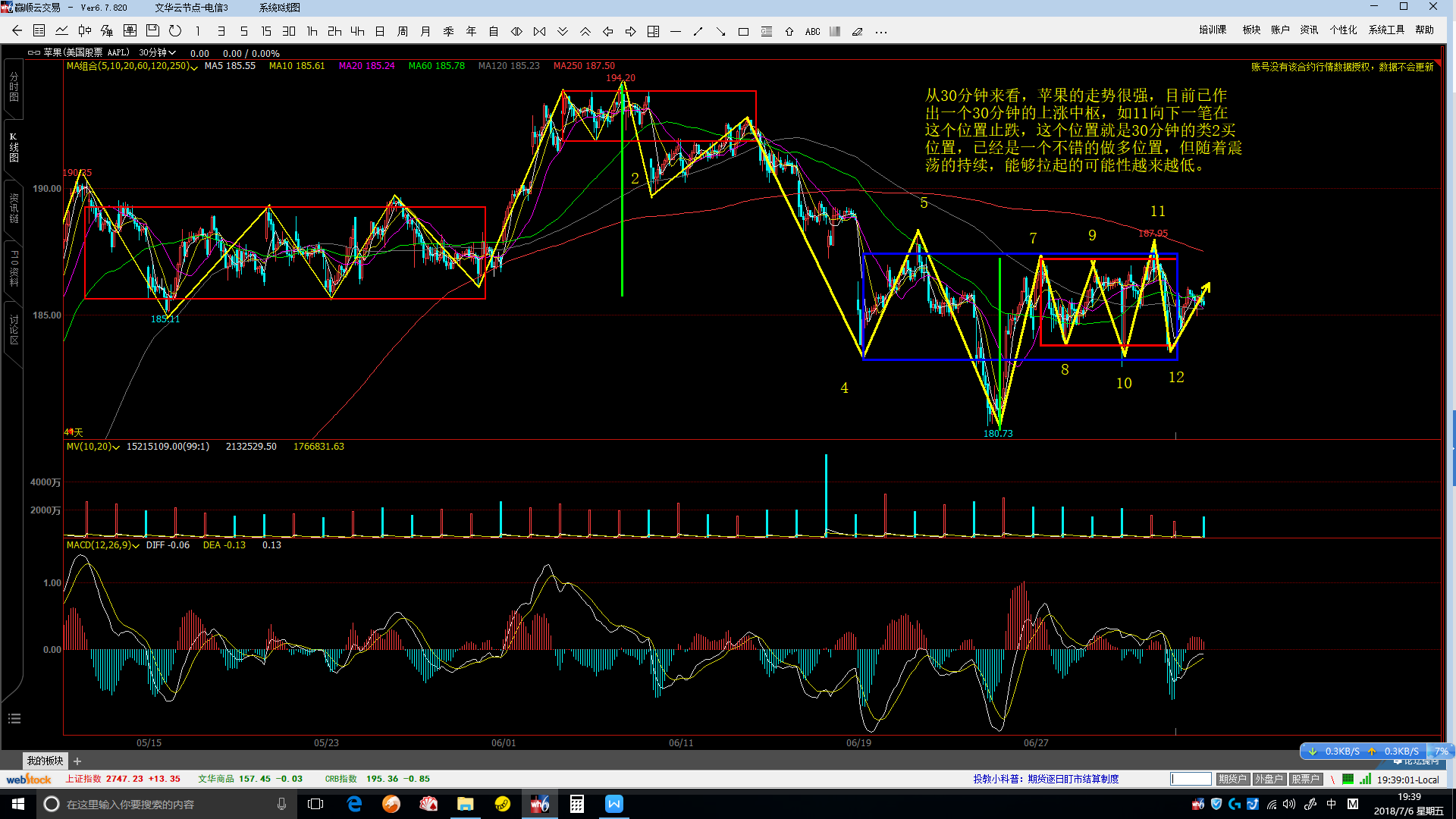Open the 培训课 menu
Screen dimensions: 1456x819
(1213, 30)
